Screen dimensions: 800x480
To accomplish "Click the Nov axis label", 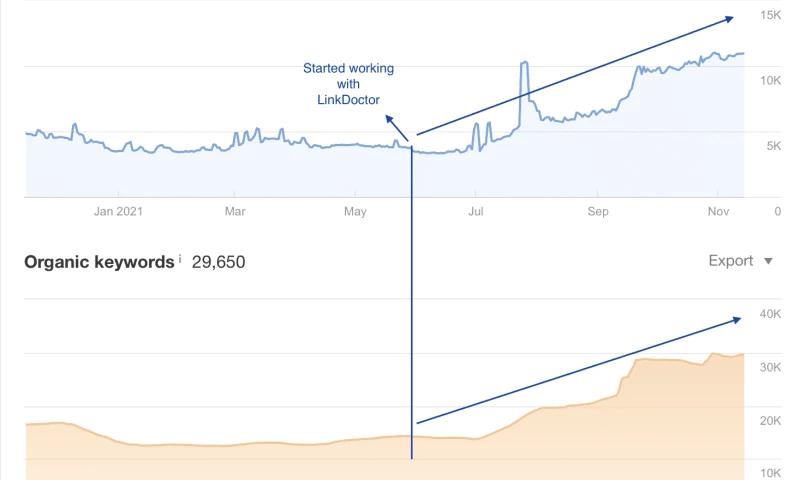I will (718, 211).
